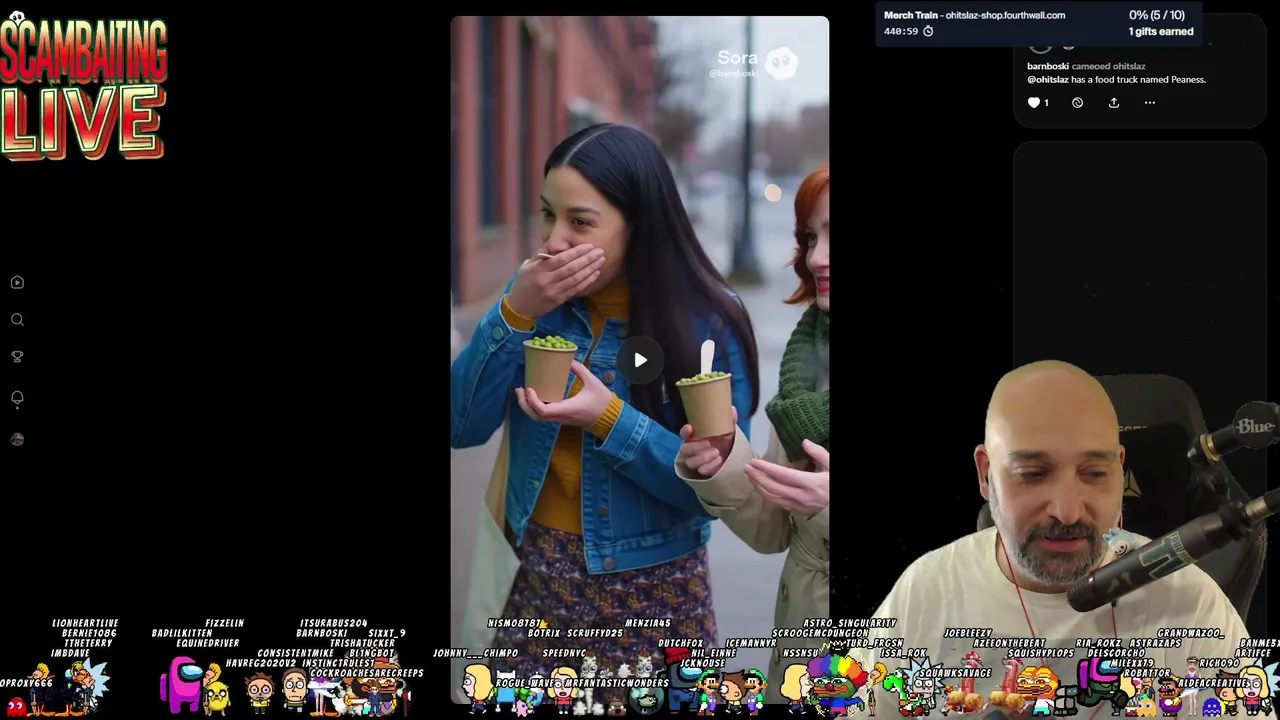Click the ohitslaz-shop.fourthwall.com link

click(x=1005, y=15)
